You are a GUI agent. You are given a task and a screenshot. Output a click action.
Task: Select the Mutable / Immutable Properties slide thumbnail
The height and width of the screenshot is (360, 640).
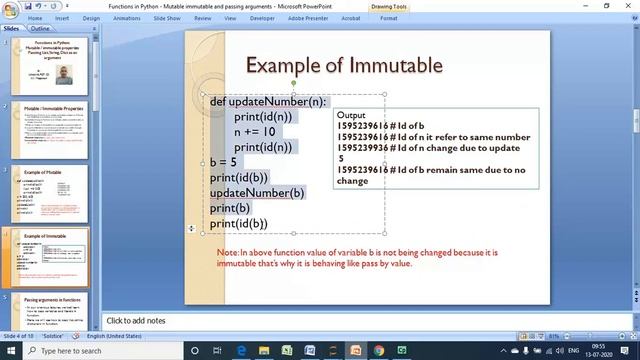pos(49,130)
